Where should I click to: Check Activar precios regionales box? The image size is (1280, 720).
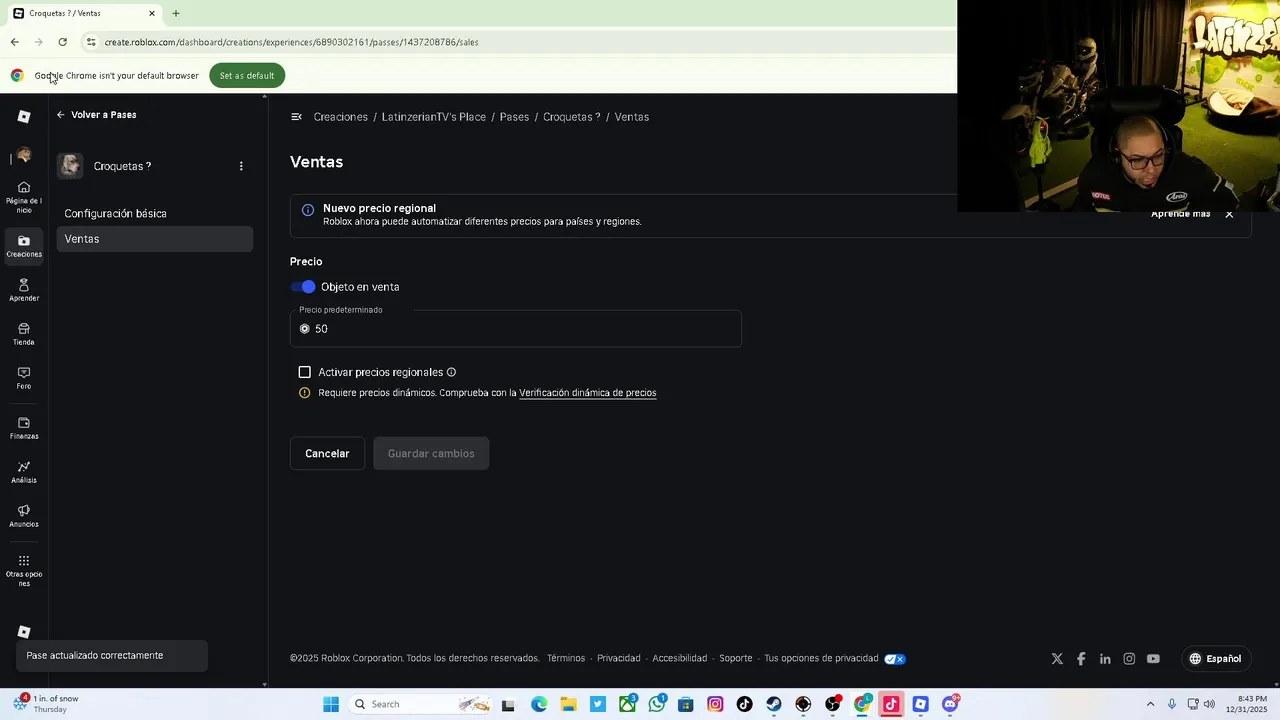305,372
